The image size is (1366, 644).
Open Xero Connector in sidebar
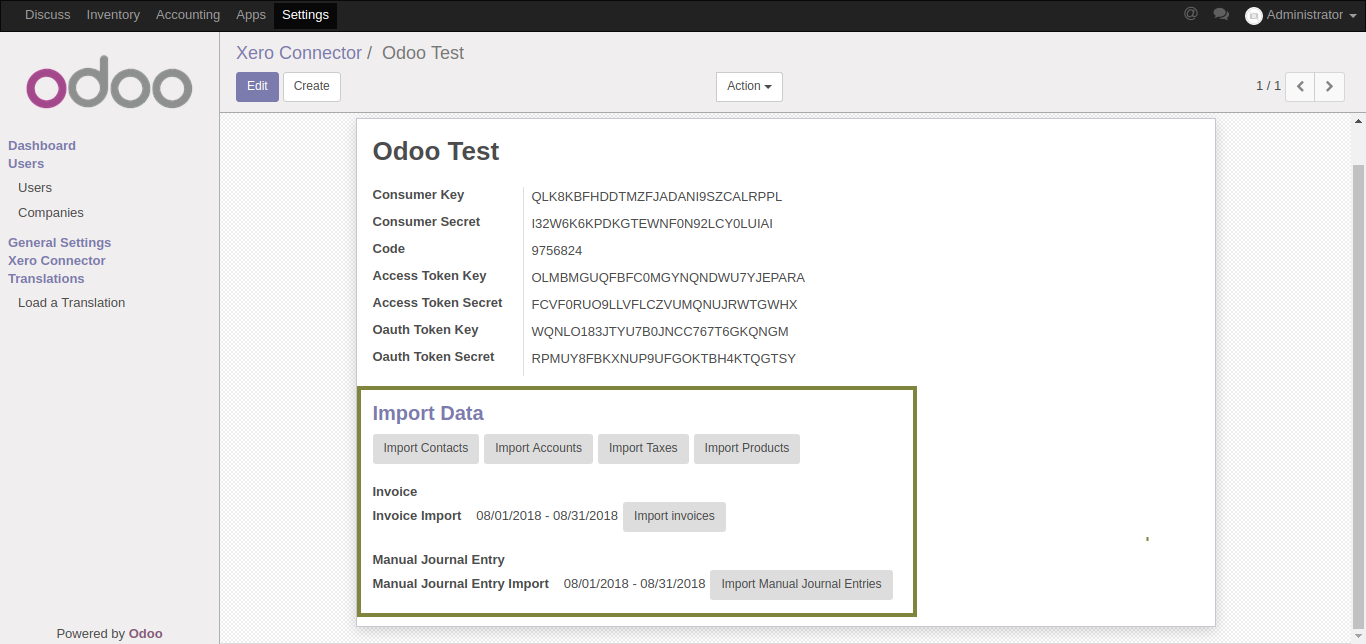(57, 261)
